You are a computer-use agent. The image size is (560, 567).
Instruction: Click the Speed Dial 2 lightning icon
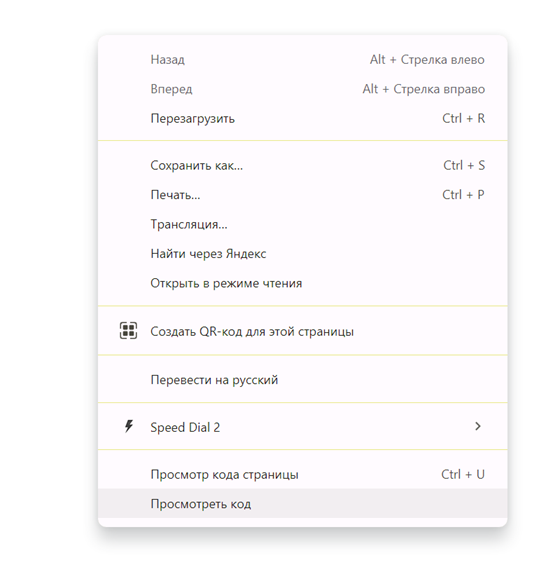(x=129, y=426)
